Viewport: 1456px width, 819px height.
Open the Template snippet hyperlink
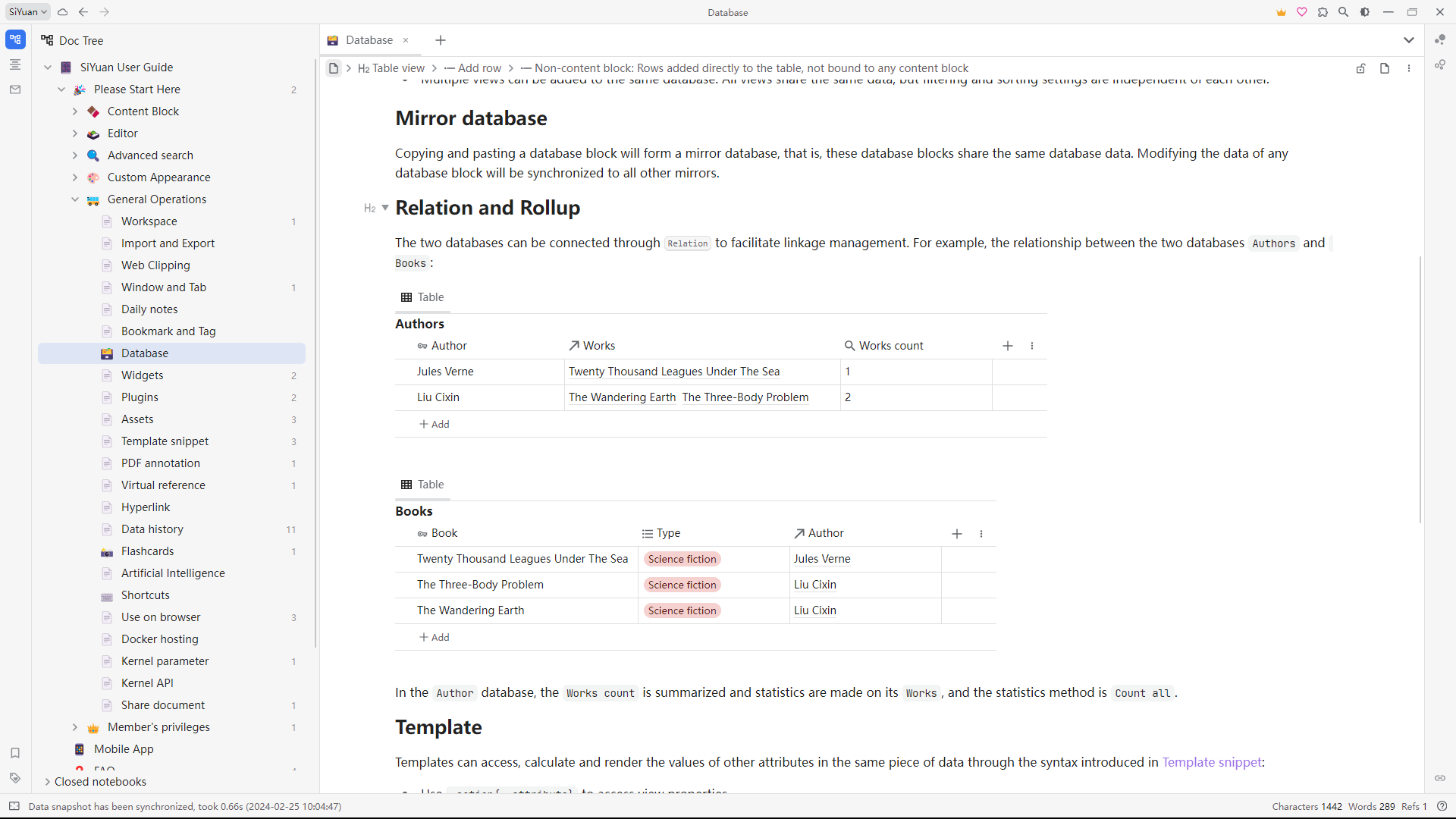coord(1212,762)
